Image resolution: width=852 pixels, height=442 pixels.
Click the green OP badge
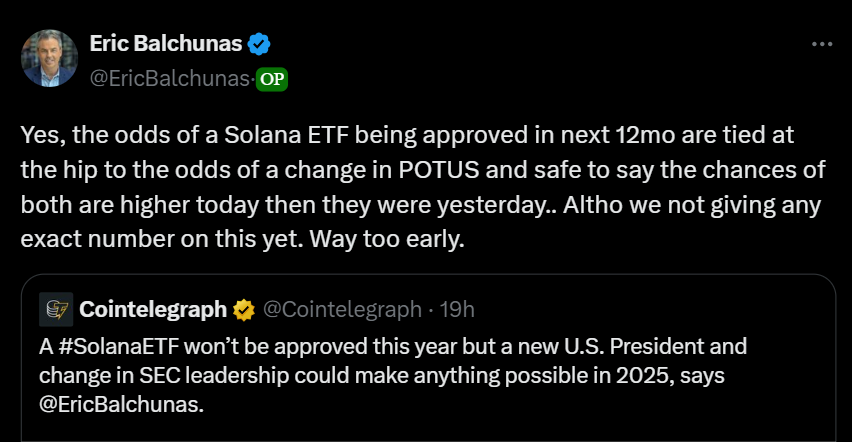tap(272, 79)
